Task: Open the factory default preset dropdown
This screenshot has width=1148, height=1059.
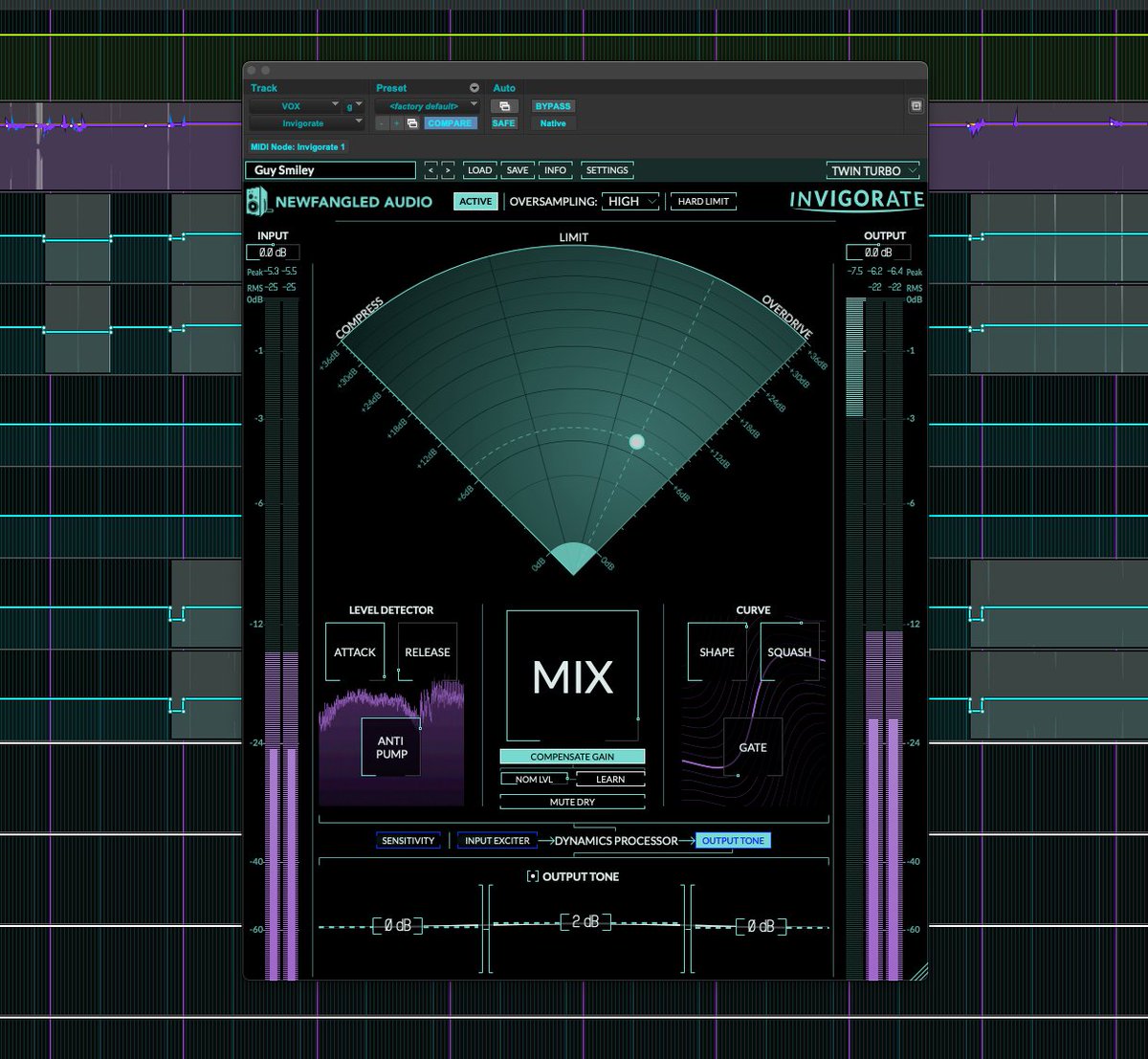Action: click(427, 106)
